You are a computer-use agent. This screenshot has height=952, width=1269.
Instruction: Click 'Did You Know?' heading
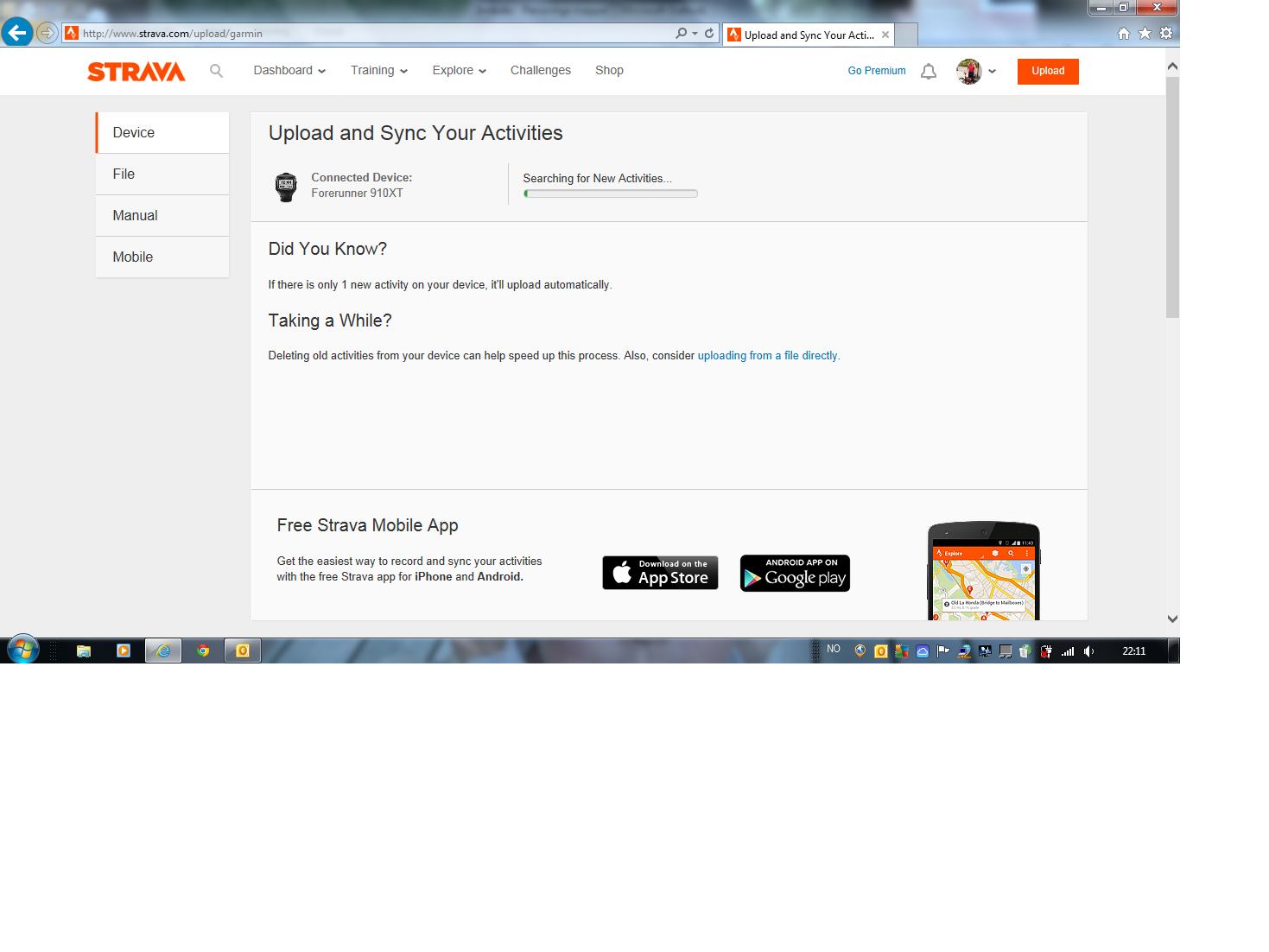(x=327, y=249)
